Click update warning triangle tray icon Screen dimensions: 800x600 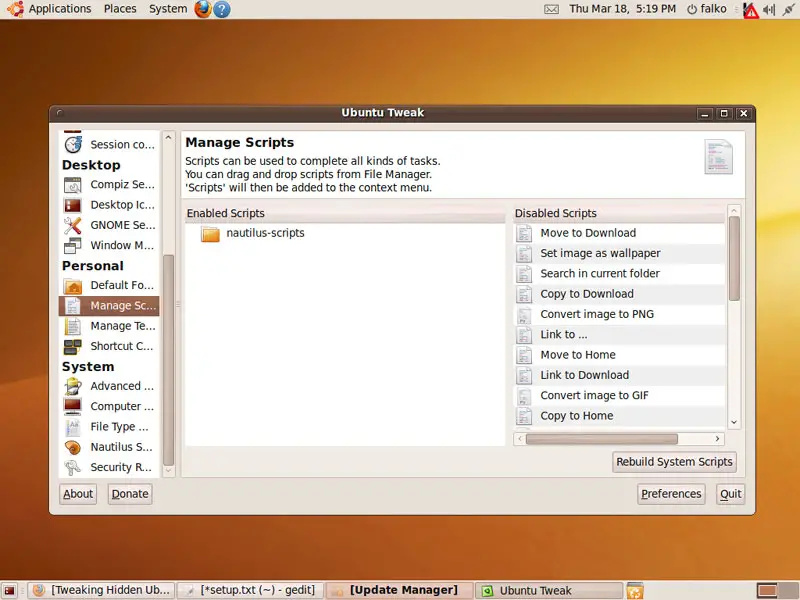click(751, 10)
